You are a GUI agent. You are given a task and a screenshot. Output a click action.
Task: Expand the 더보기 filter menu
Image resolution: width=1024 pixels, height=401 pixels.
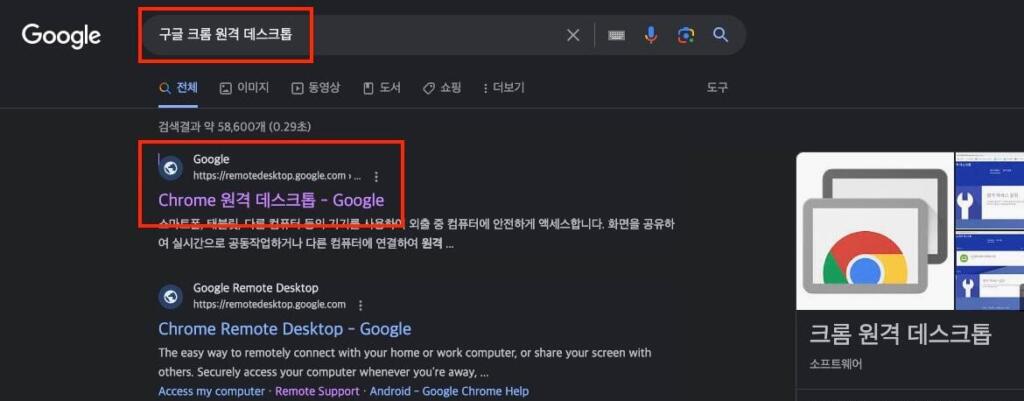(503, 88)
